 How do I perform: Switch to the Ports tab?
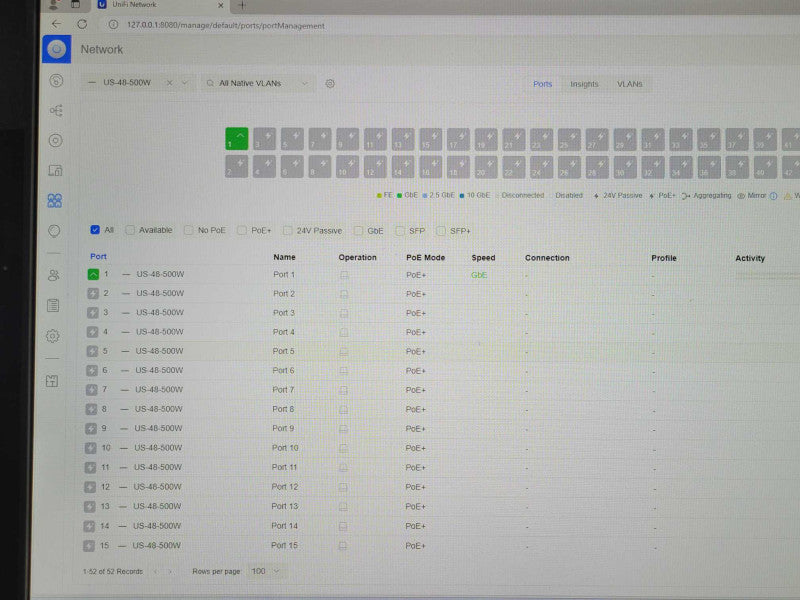click(542, 84)
